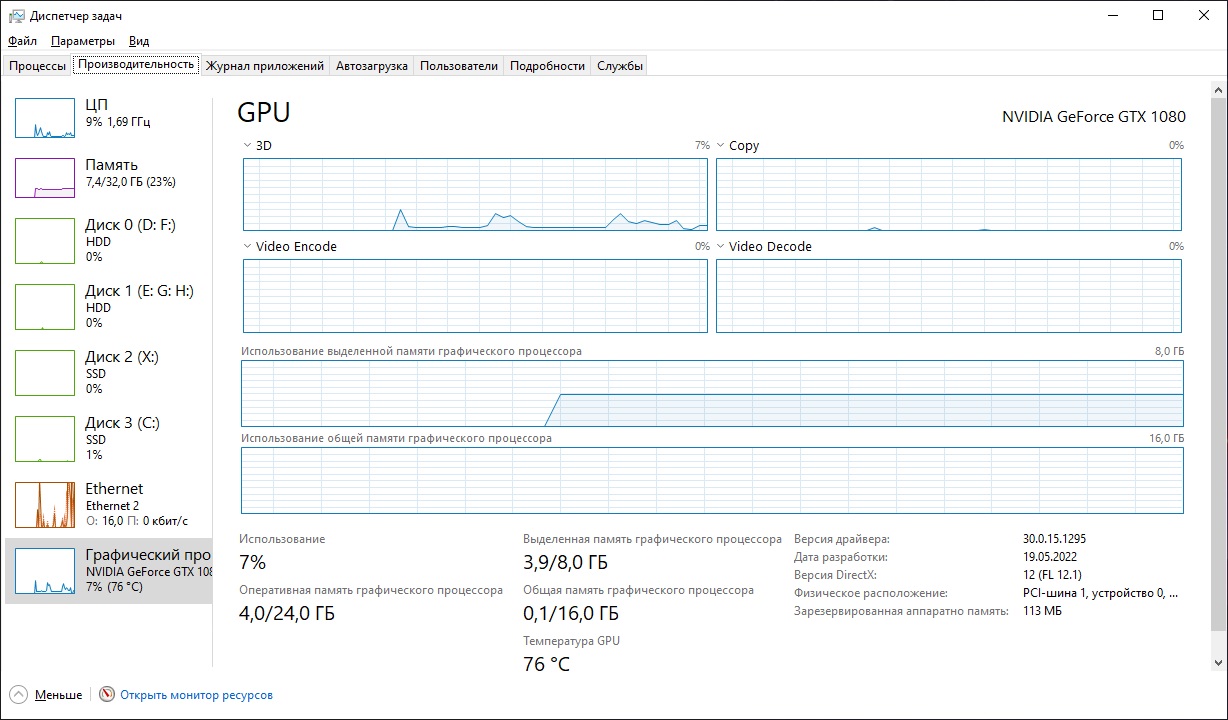The image size is (1228, 720).
Task: Click the Task Manager title bar icon
Action: tap(17, 16)
